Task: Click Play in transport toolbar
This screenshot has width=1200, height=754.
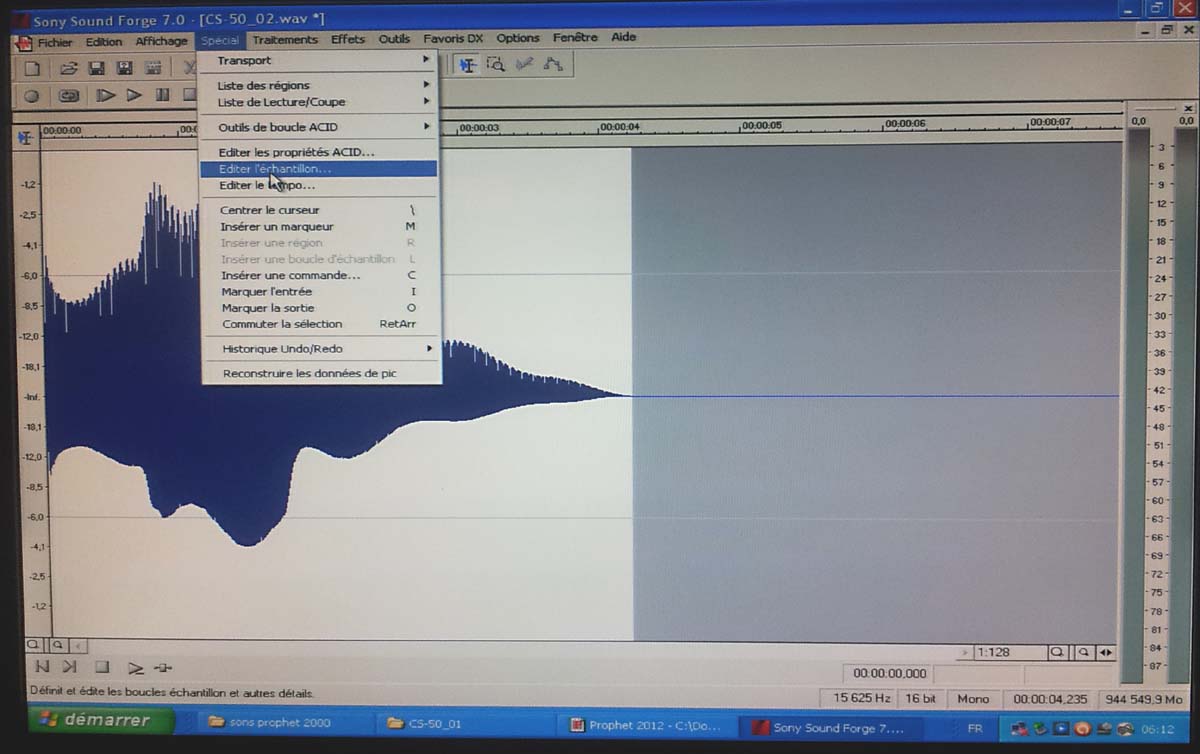Action: tap(134, 96)
